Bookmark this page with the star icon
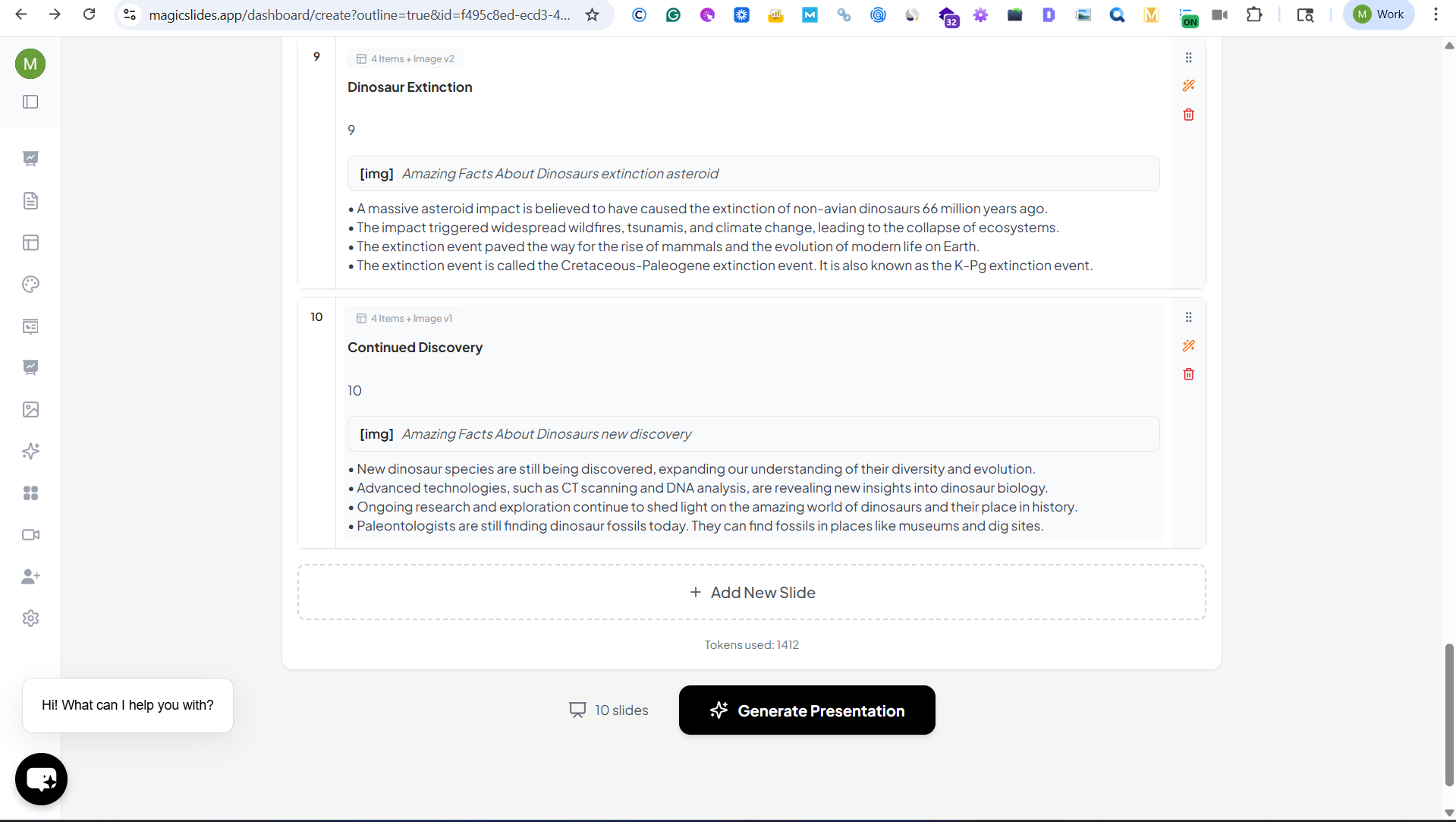Viewport: 1456px width, 822px height. tap(593, 14)
